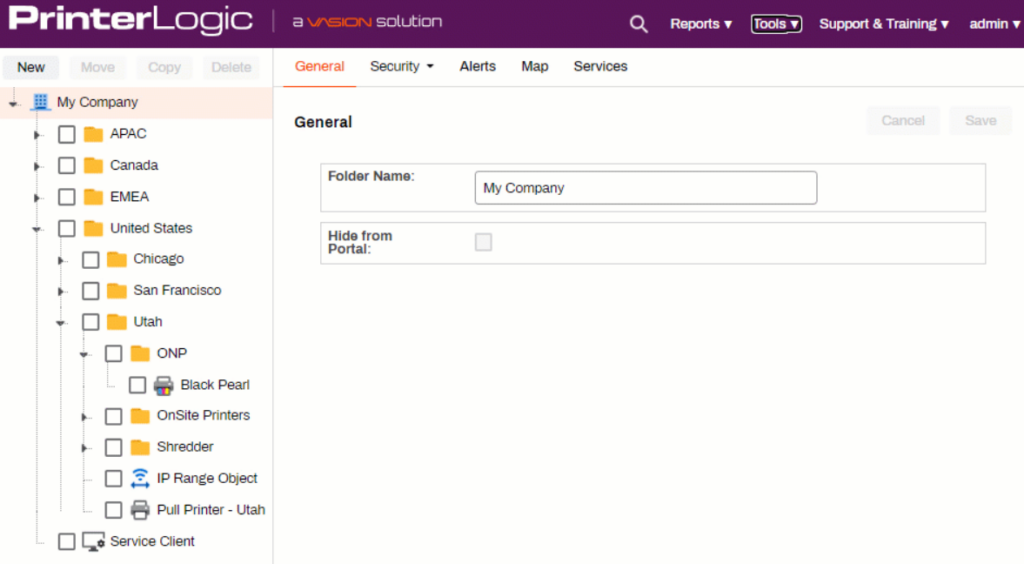Check the United States checkbox
This screenshot has width=1024, height=564.
click(x=67, y=228)
